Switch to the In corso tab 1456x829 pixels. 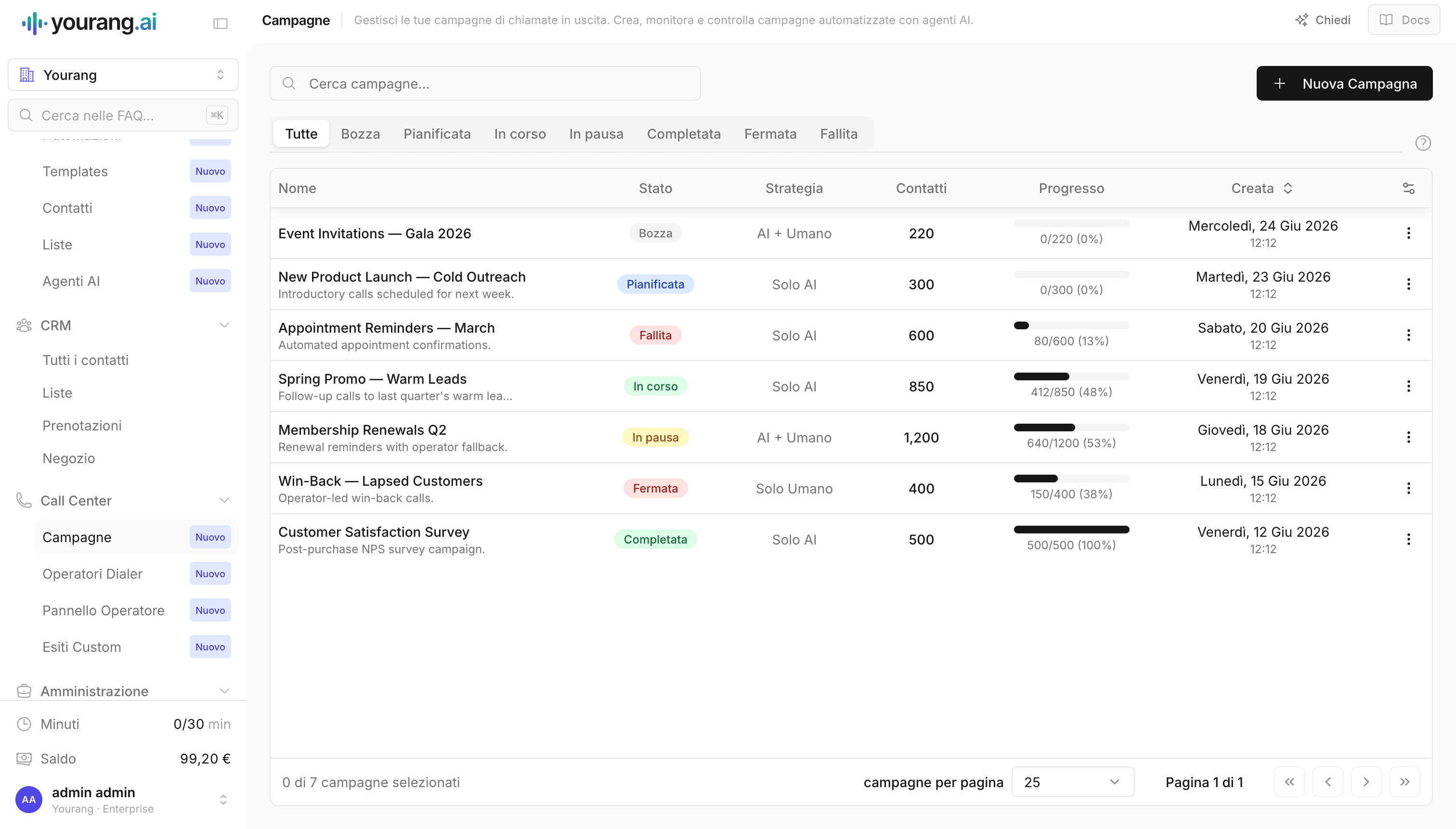point(520,134)
